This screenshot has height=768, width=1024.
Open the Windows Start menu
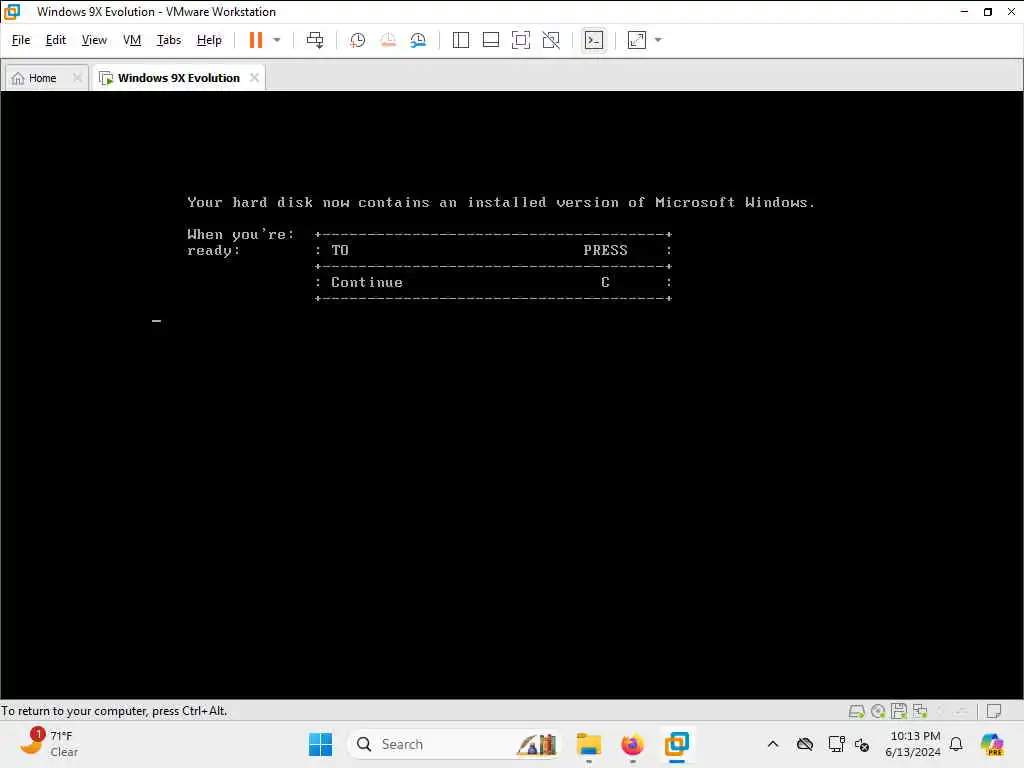tap(320, 744)
